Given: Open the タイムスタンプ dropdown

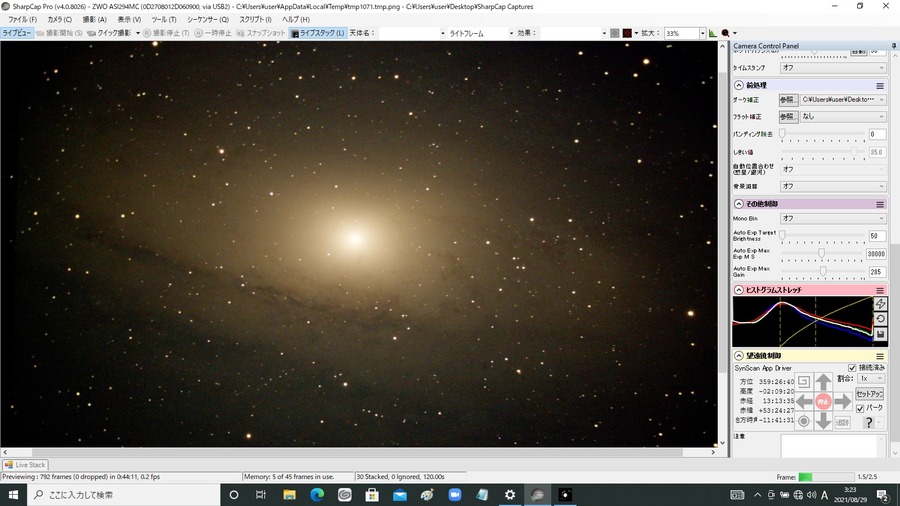Looking at the screenshot, I should tap(833, 68).
